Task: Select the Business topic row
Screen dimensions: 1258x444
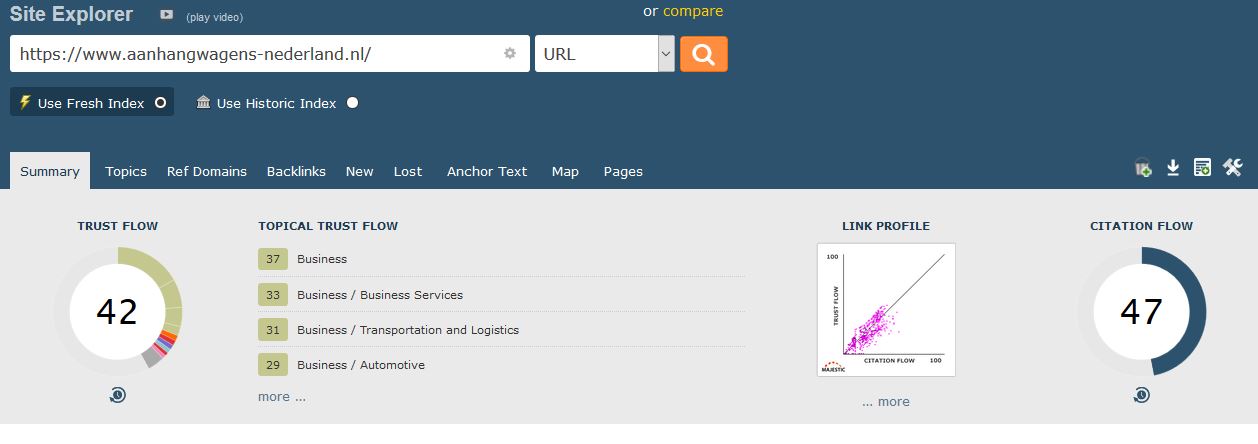Action: tap(501, 259)
